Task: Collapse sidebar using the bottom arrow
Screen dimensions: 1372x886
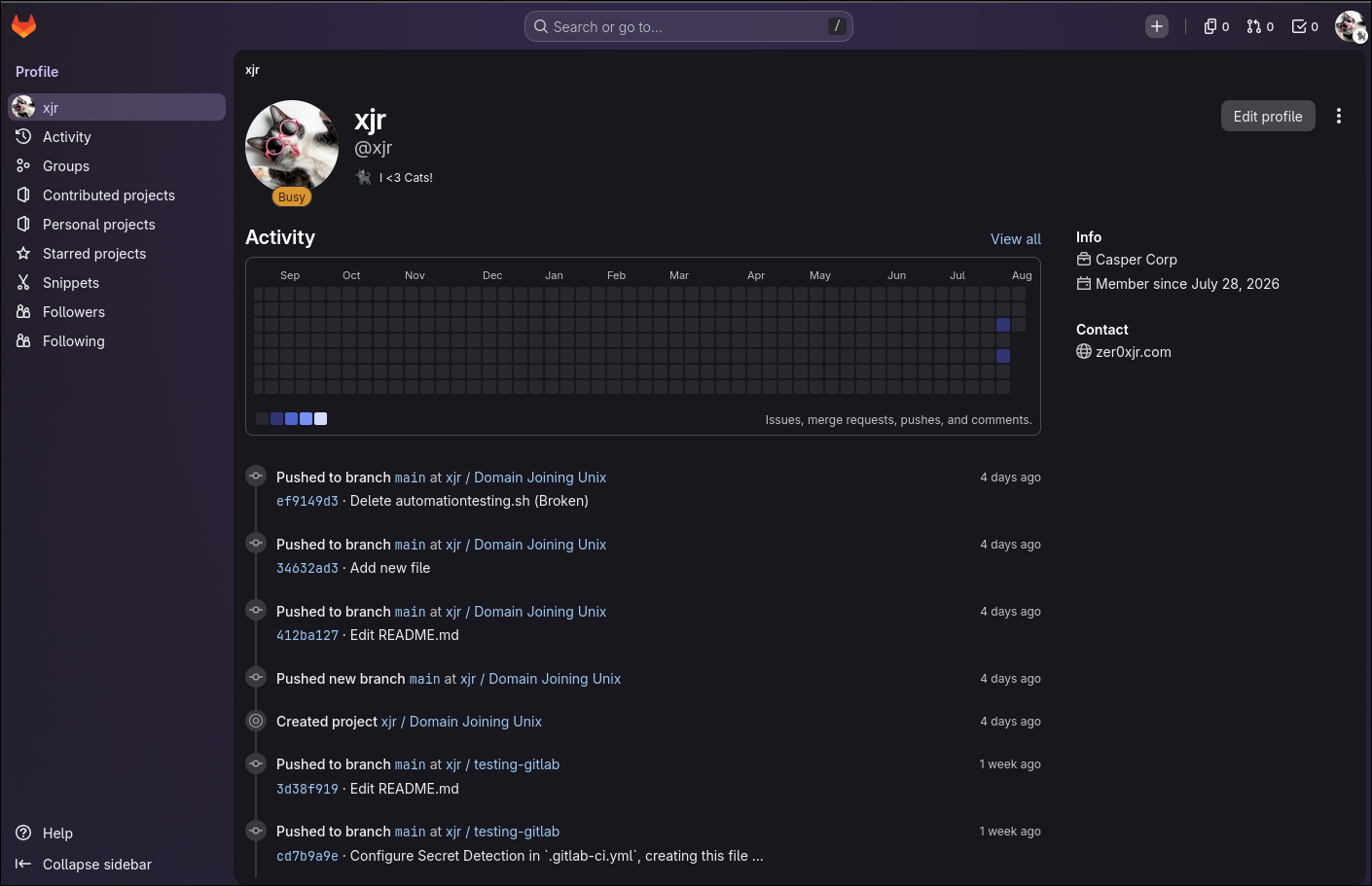Action: click(84, 864)
